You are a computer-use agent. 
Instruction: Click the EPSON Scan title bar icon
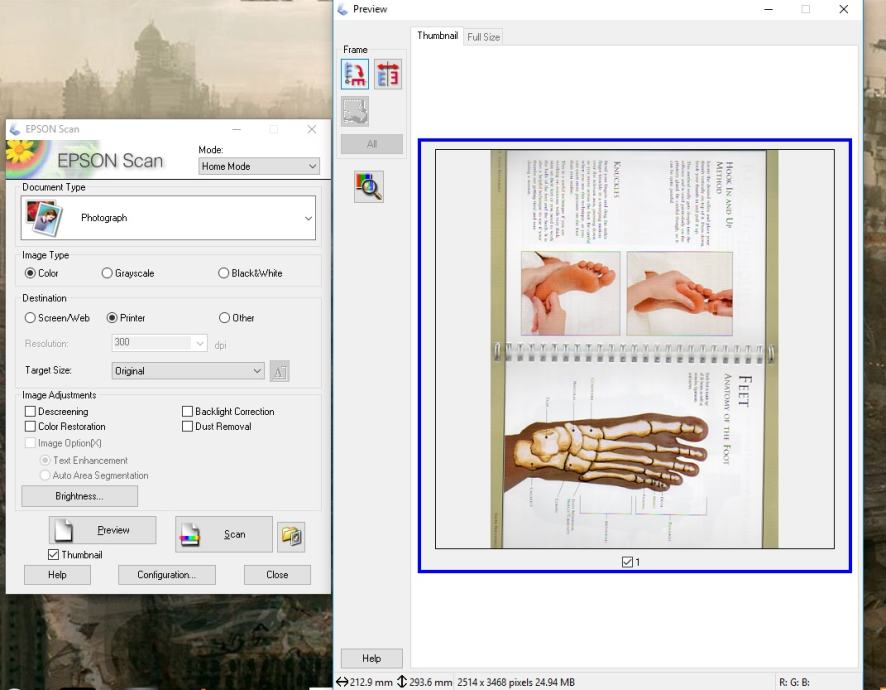[x=15, y=129]
